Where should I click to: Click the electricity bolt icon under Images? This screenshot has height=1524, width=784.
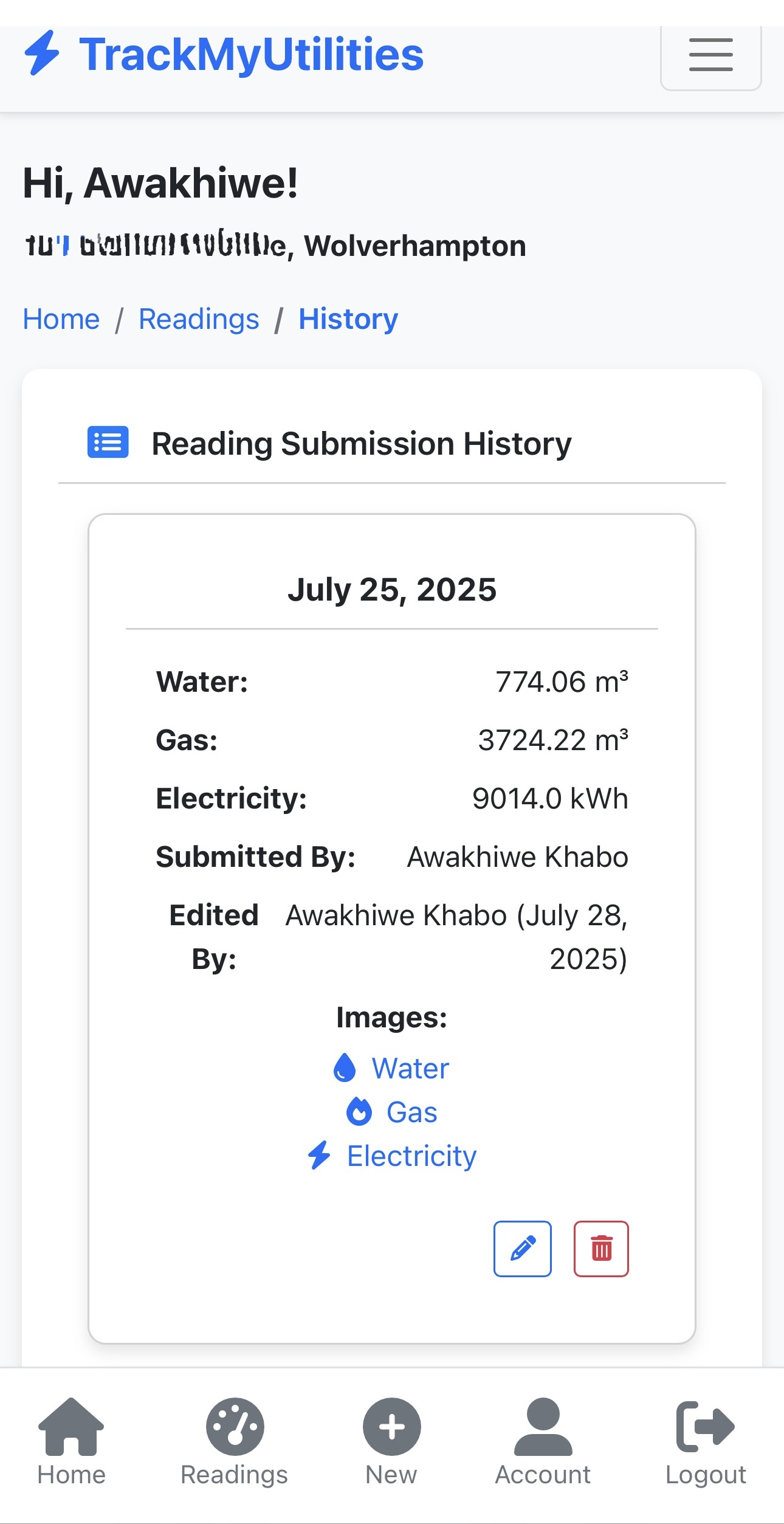(319, 1155)
